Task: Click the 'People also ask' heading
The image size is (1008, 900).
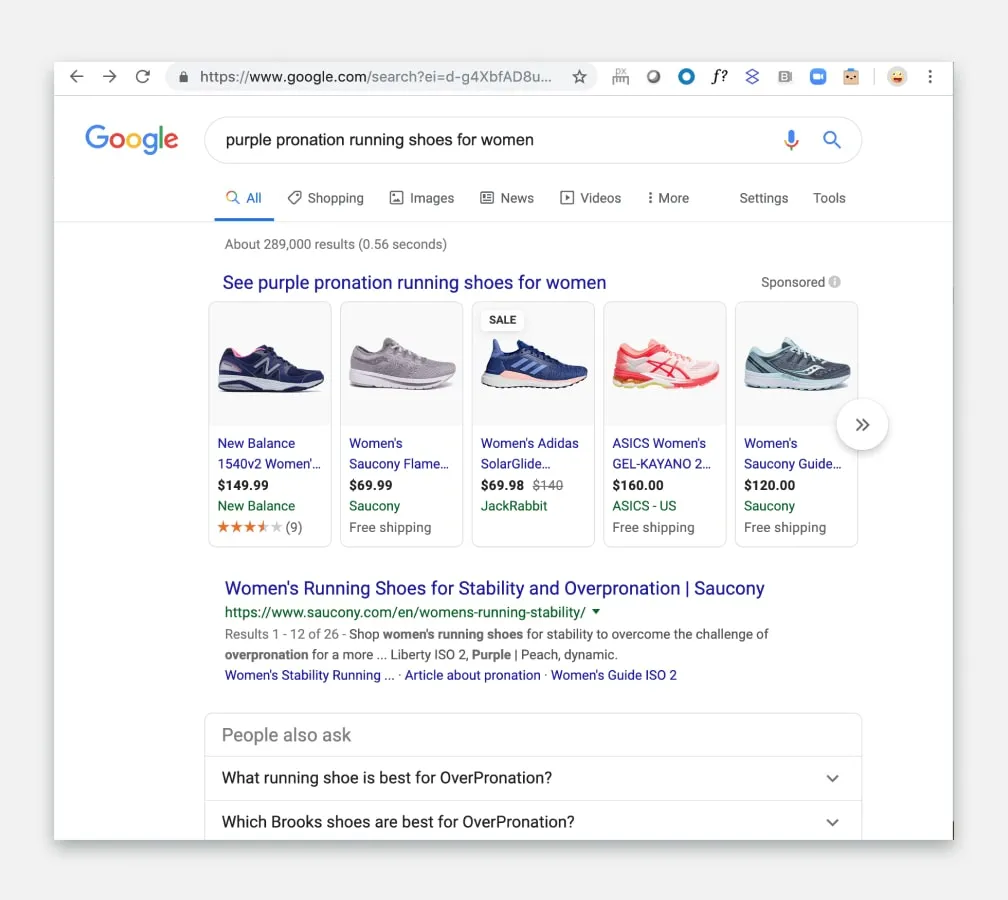Action: tap(286, 735)
